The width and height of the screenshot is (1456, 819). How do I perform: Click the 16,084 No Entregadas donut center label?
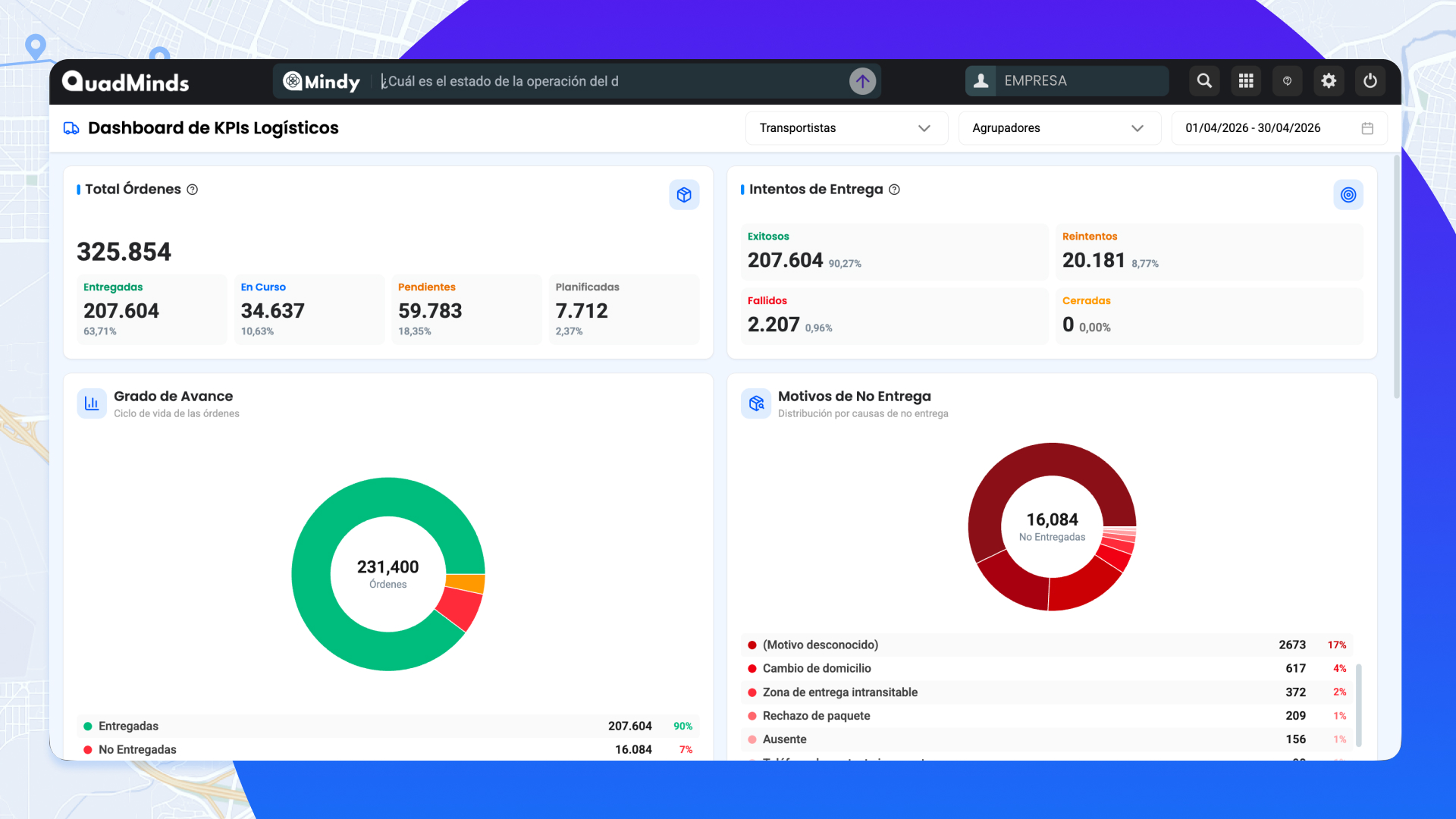tap(1052, 527)
